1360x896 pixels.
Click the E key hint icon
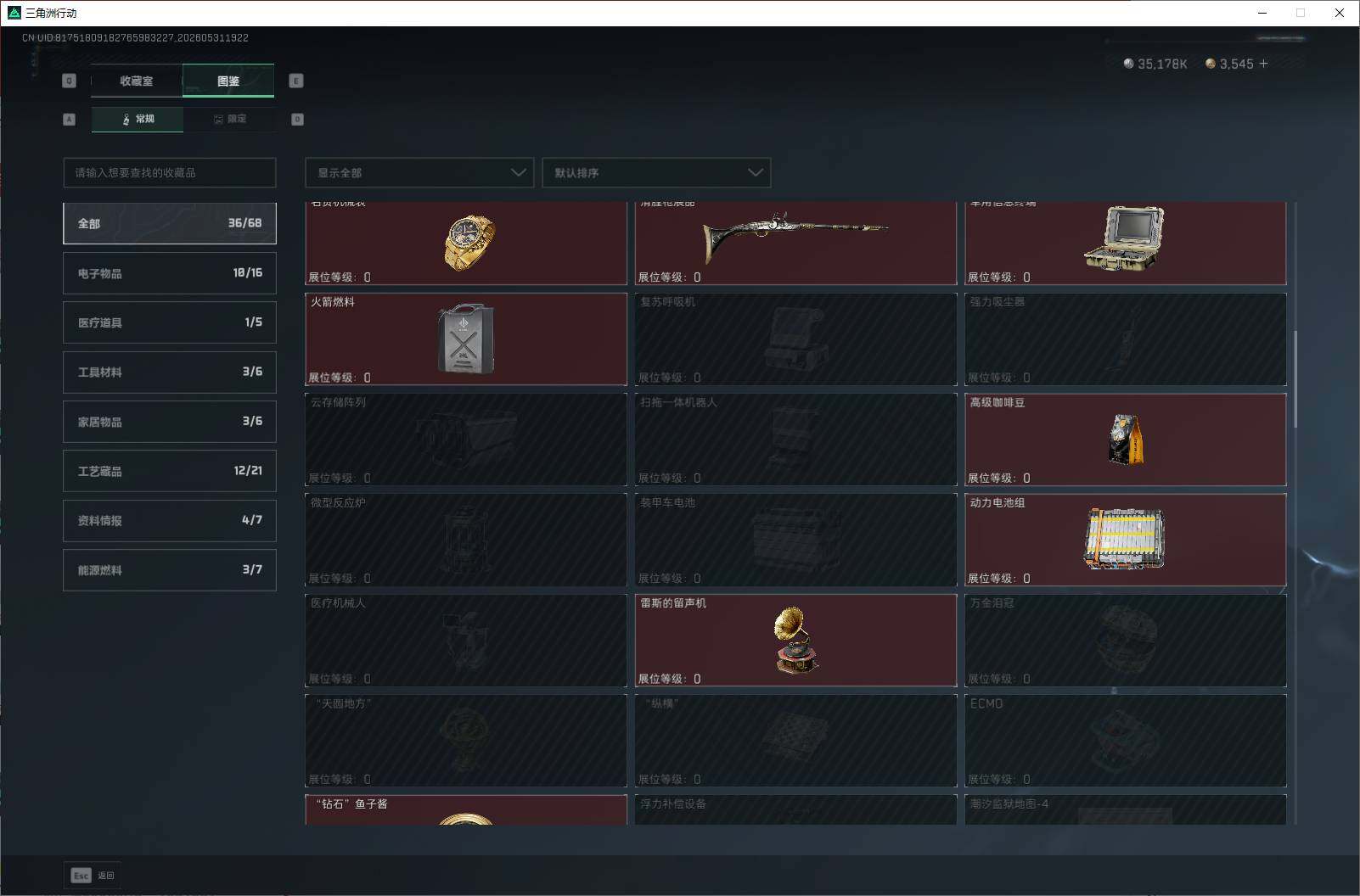[x=296, y=81]
